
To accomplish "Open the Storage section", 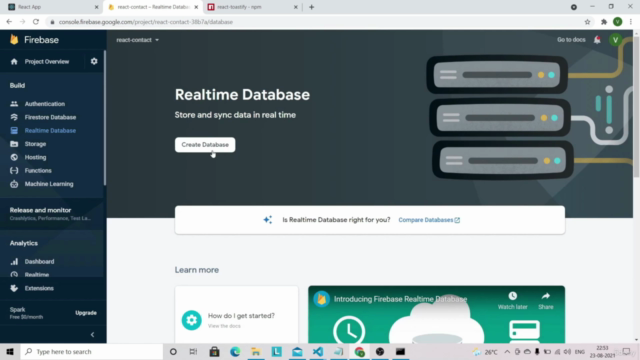I will coord(35,144).
